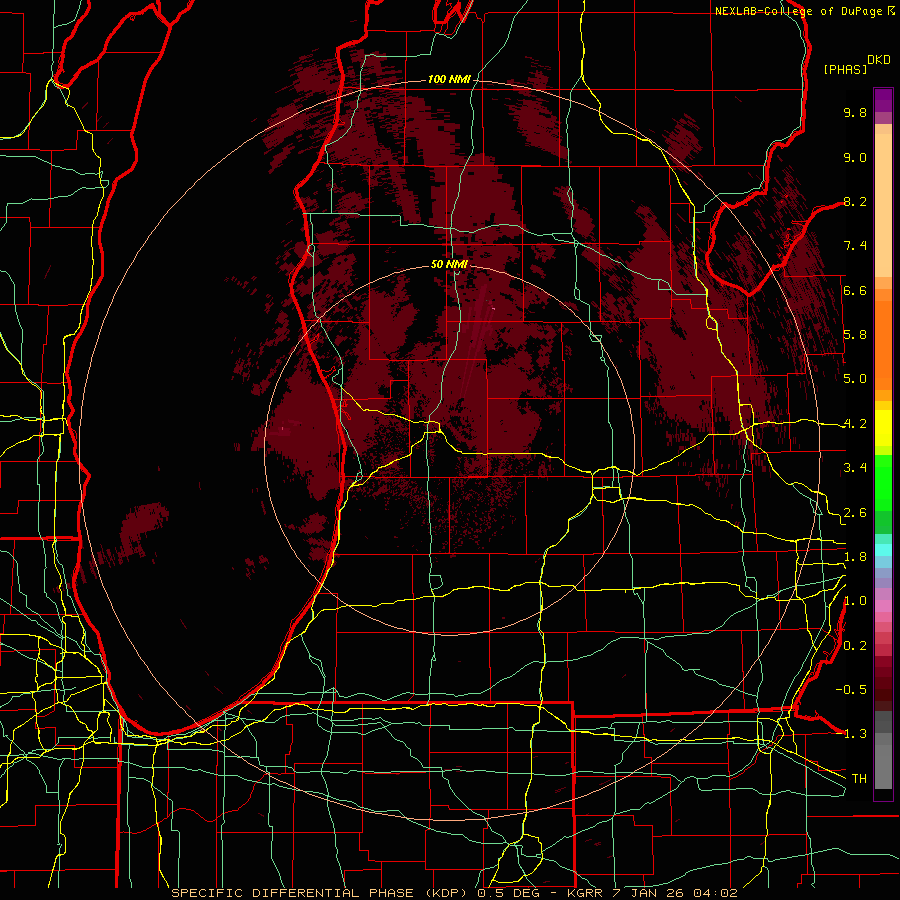Pick the purple segment on the color bar

click(x=883, y=100)
